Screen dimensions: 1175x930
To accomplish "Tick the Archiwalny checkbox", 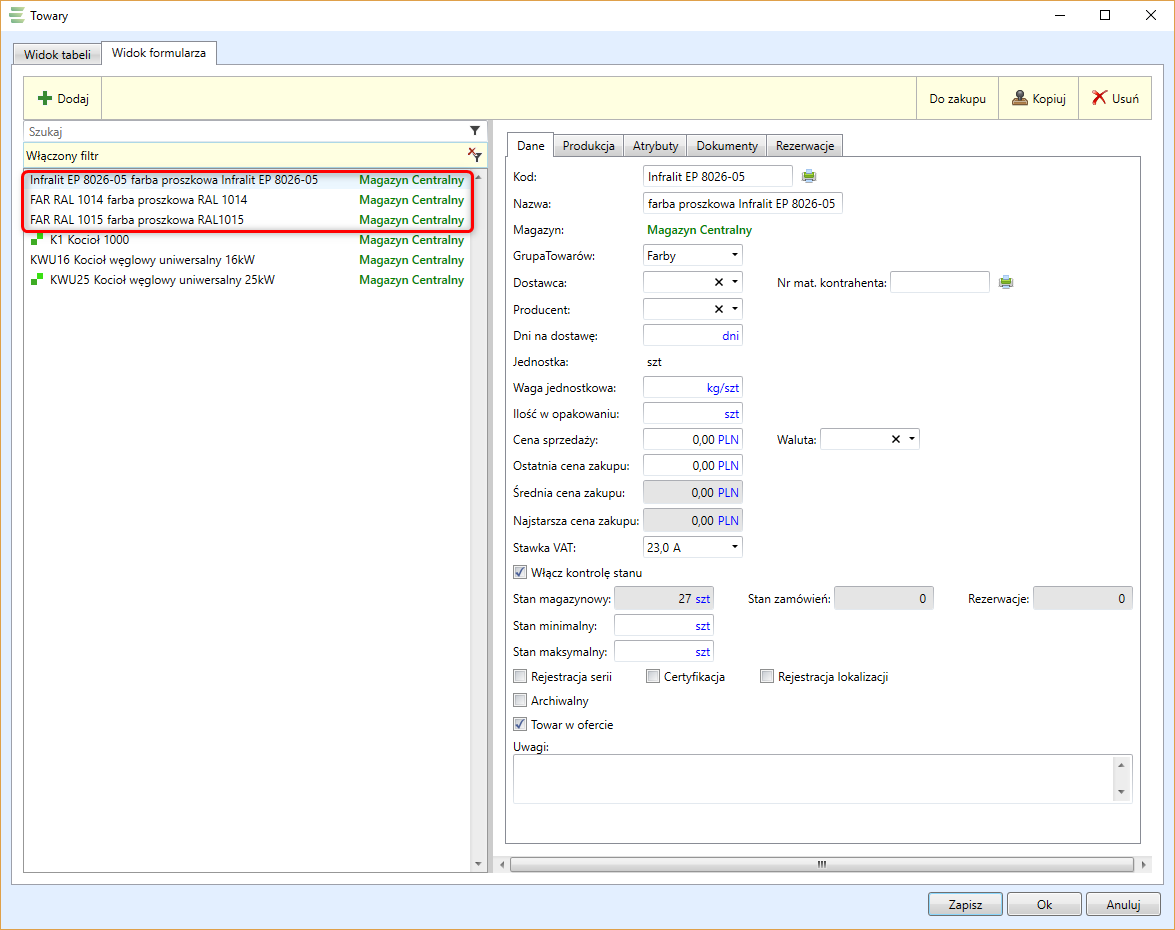I will 520,701.
